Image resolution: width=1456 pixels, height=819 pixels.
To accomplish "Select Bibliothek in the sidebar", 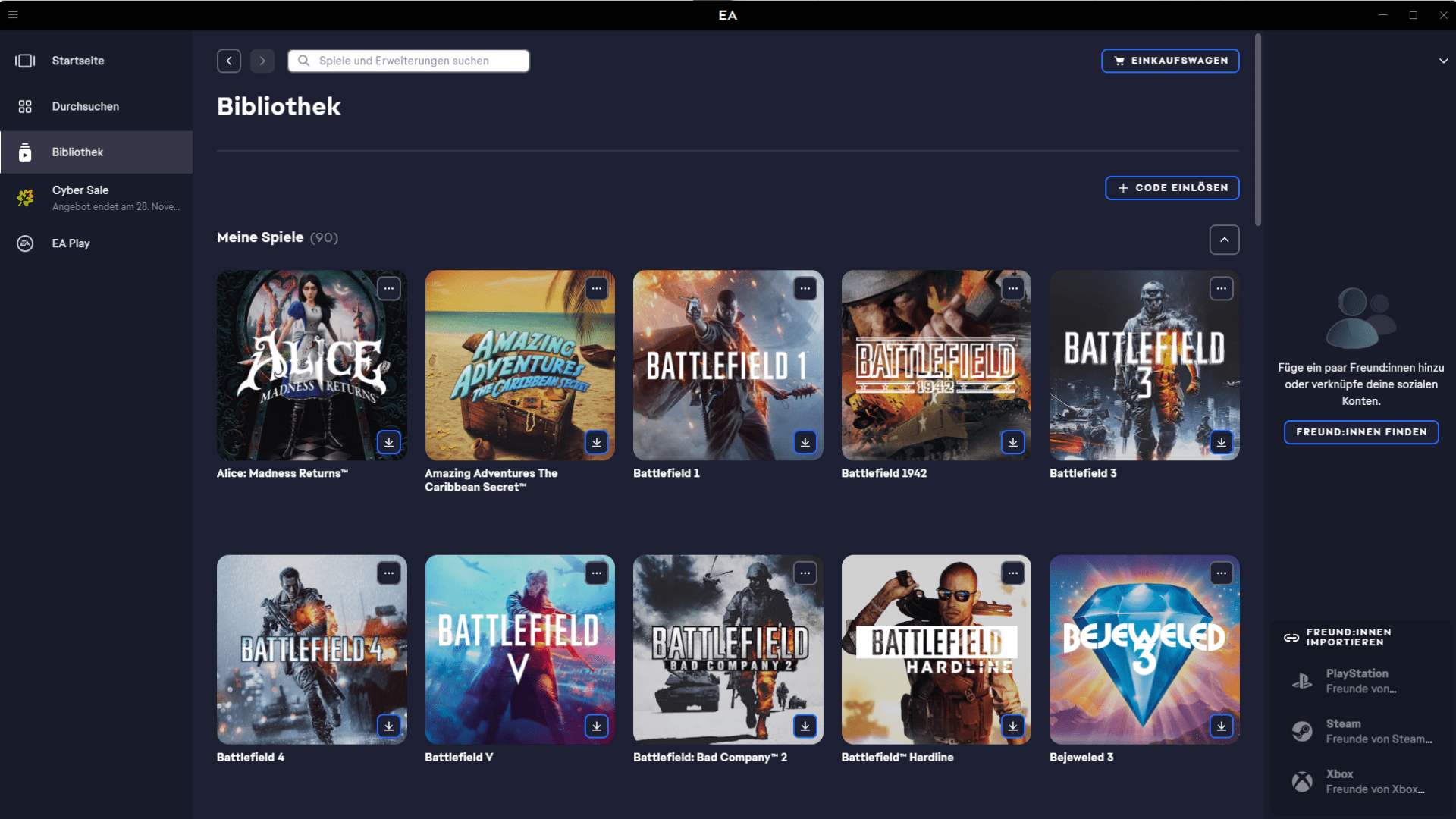I will point(96,152).
